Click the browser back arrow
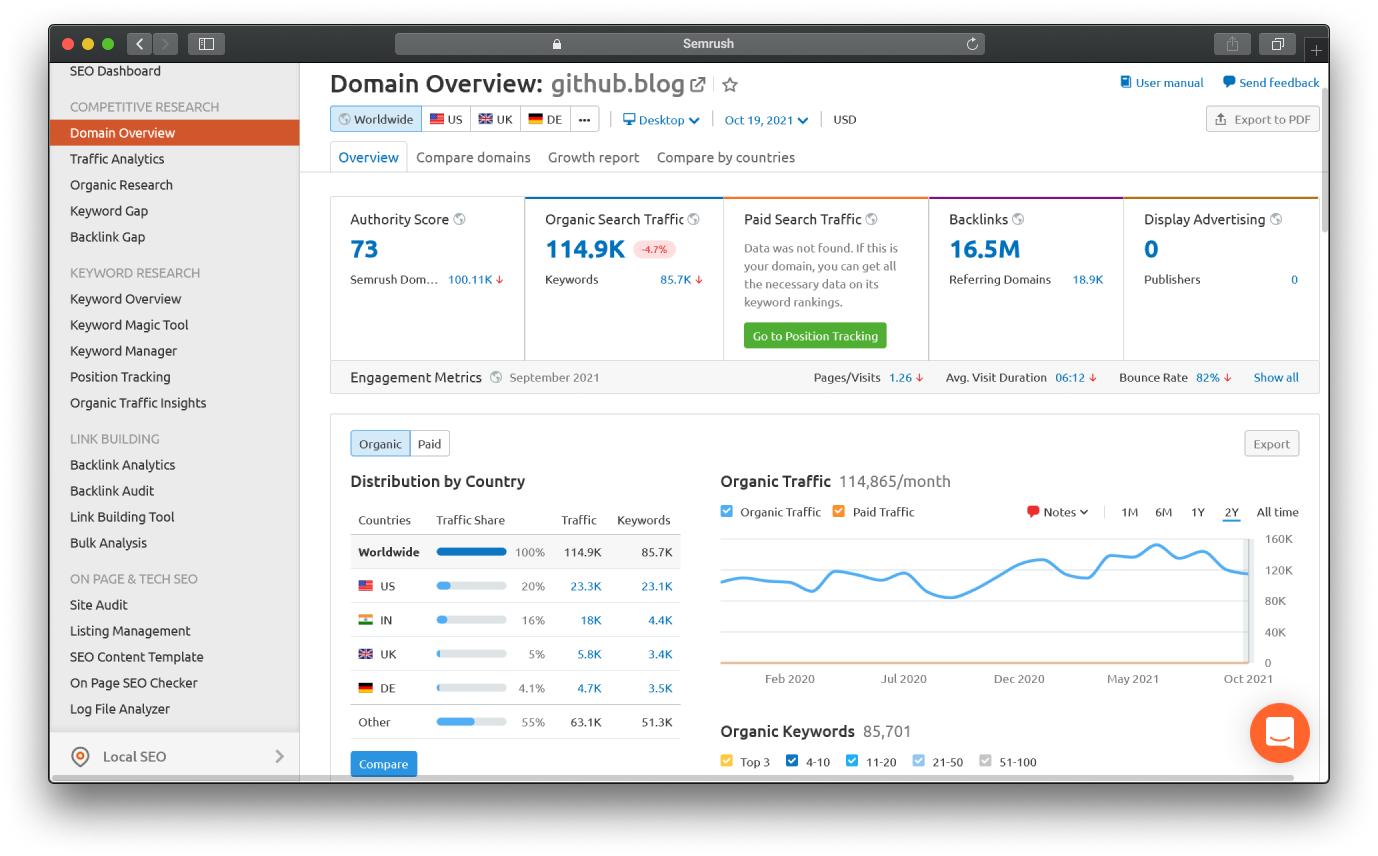1378x856 pixels. tap(140, 44)
